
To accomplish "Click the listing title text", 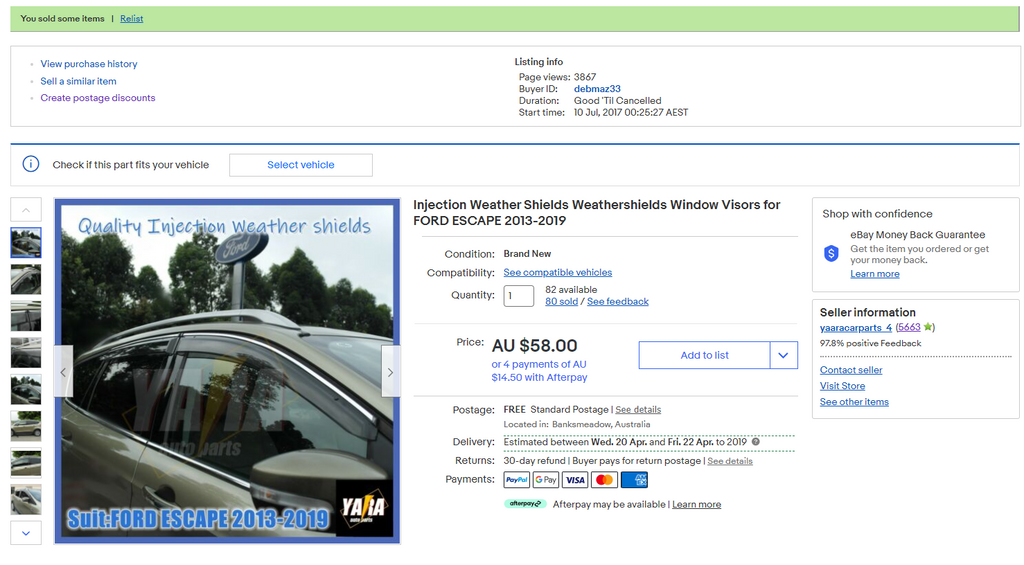I will click(x=596, y=213).
